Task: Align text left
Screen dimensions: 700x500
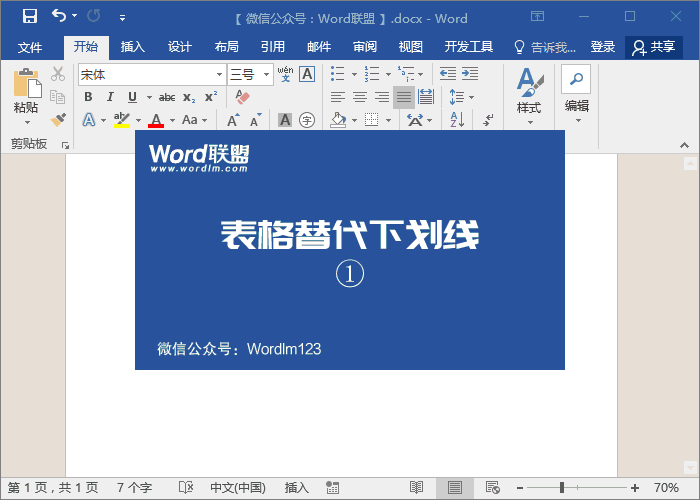Action: pos(338,97)
